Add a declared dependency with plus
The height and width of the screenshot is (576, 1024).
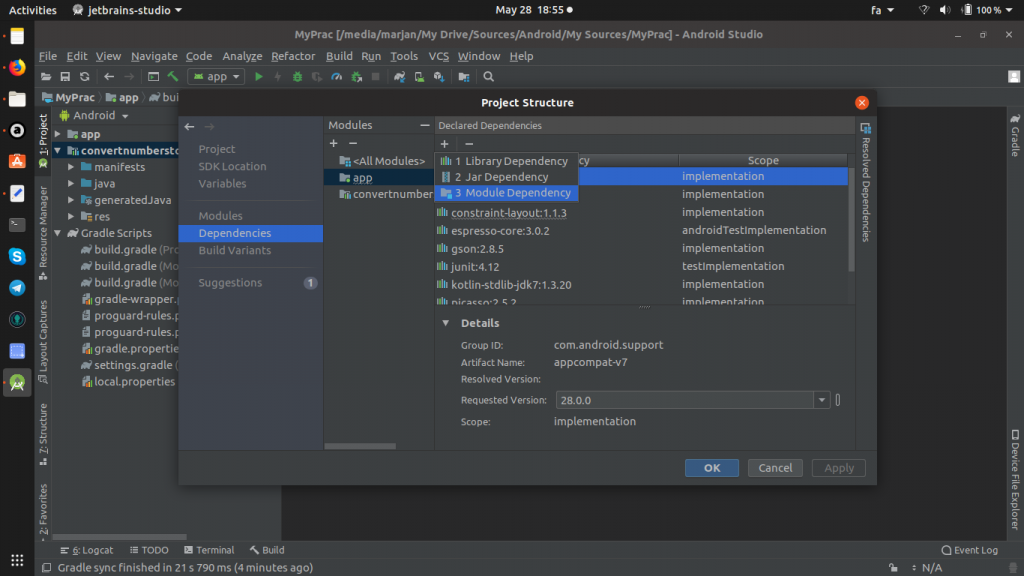445,144
